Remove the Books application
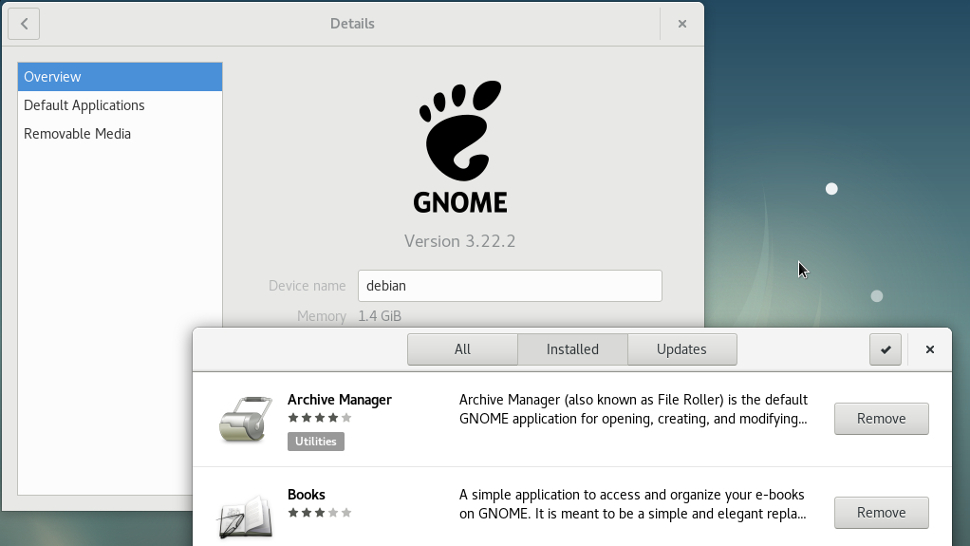 [x=881, y=513]
